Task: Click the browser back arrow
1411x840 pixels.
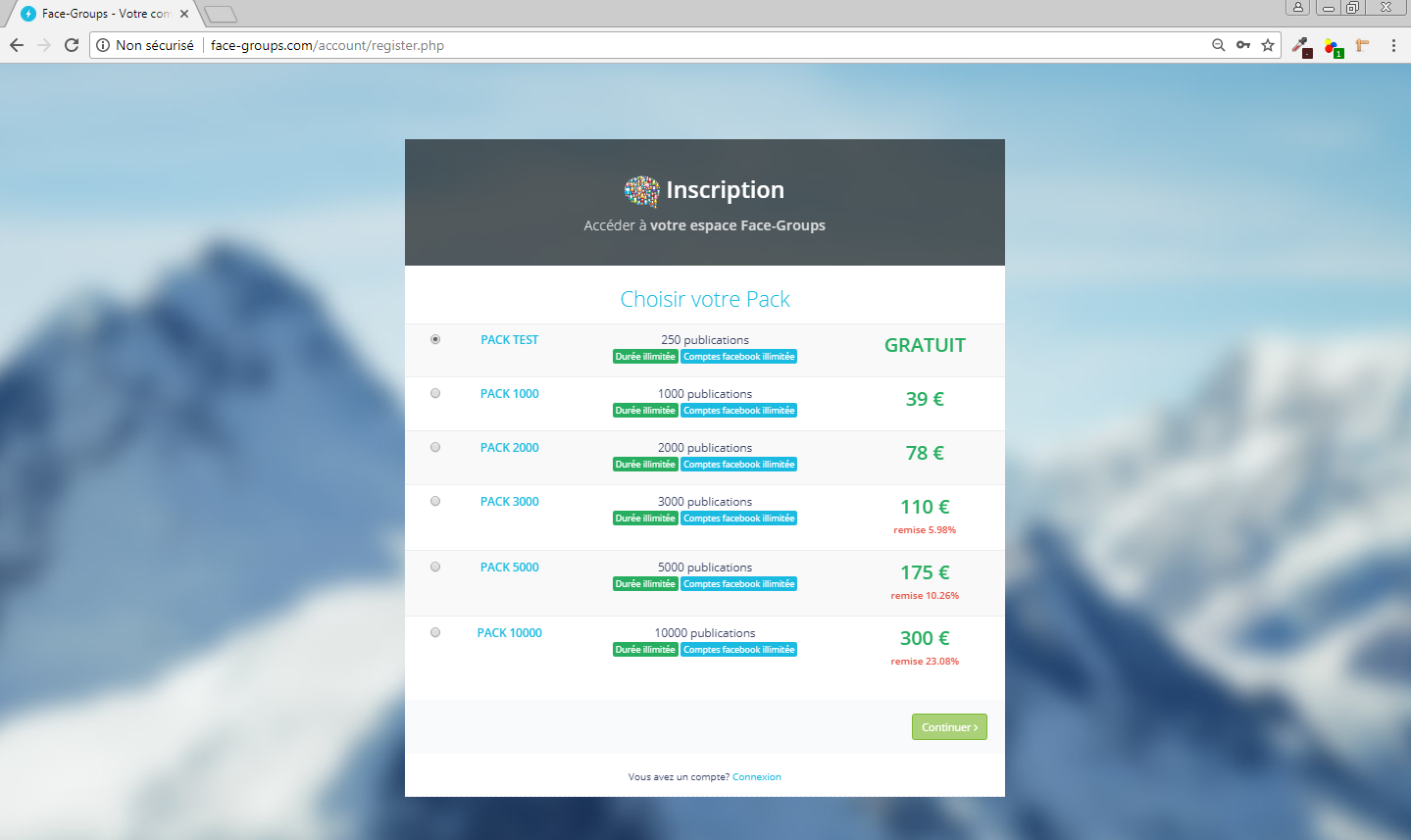Action: coord(17,45)
